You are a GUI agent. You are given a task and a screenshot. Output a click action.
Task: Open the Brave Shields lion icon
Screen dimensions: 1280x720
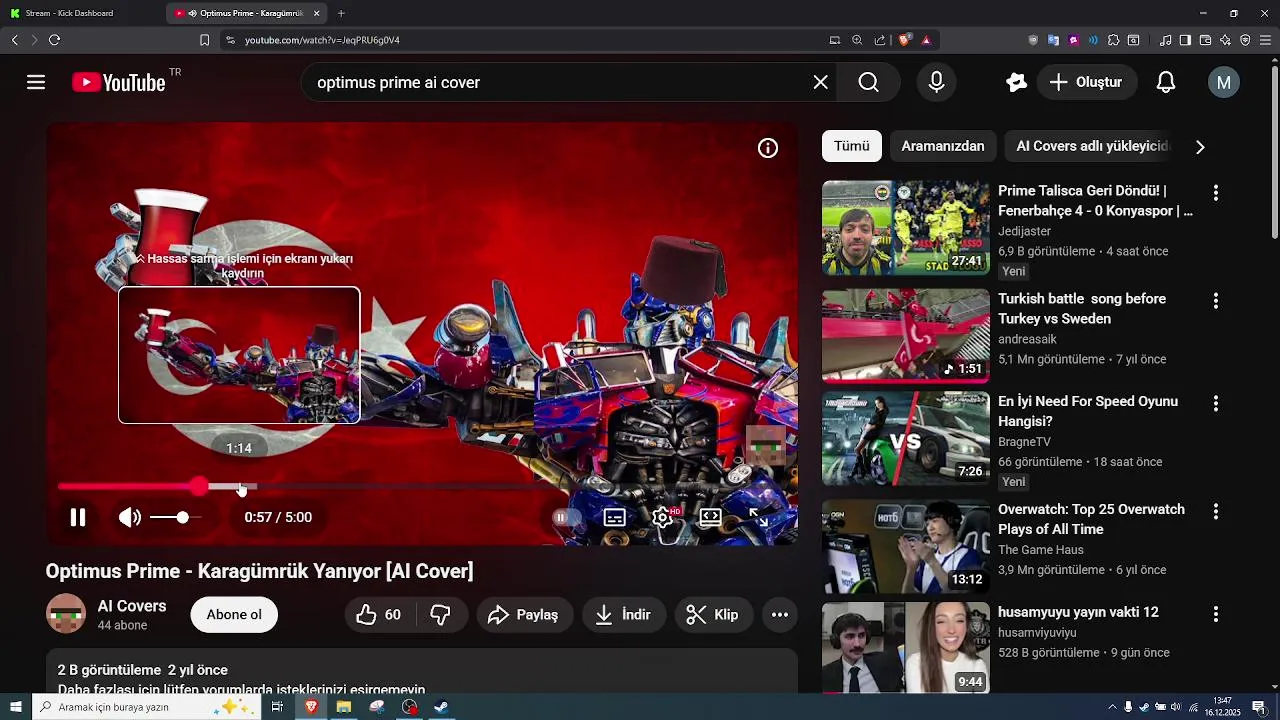tap(904, 40)
